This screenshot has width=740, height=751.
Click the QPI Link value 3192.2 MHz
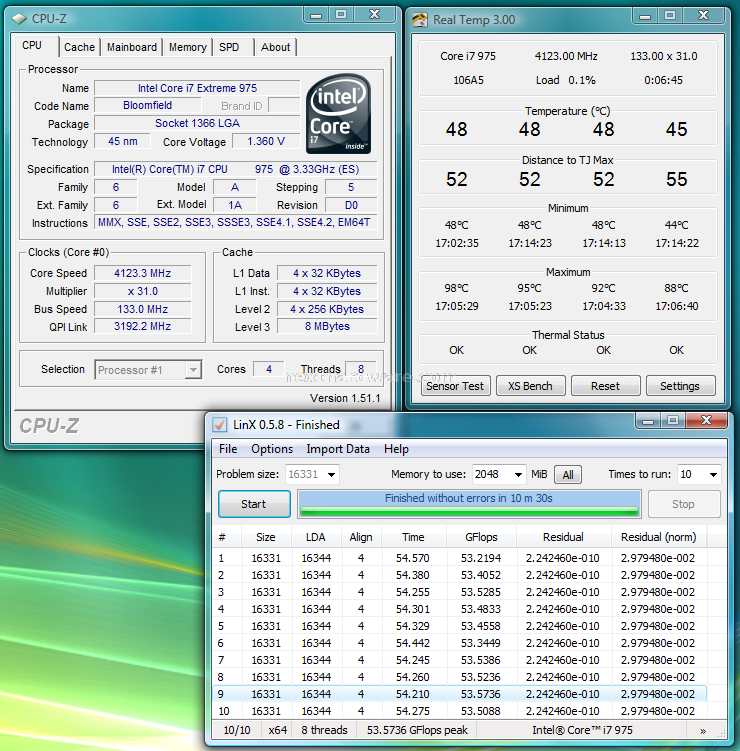click(143, 326)
